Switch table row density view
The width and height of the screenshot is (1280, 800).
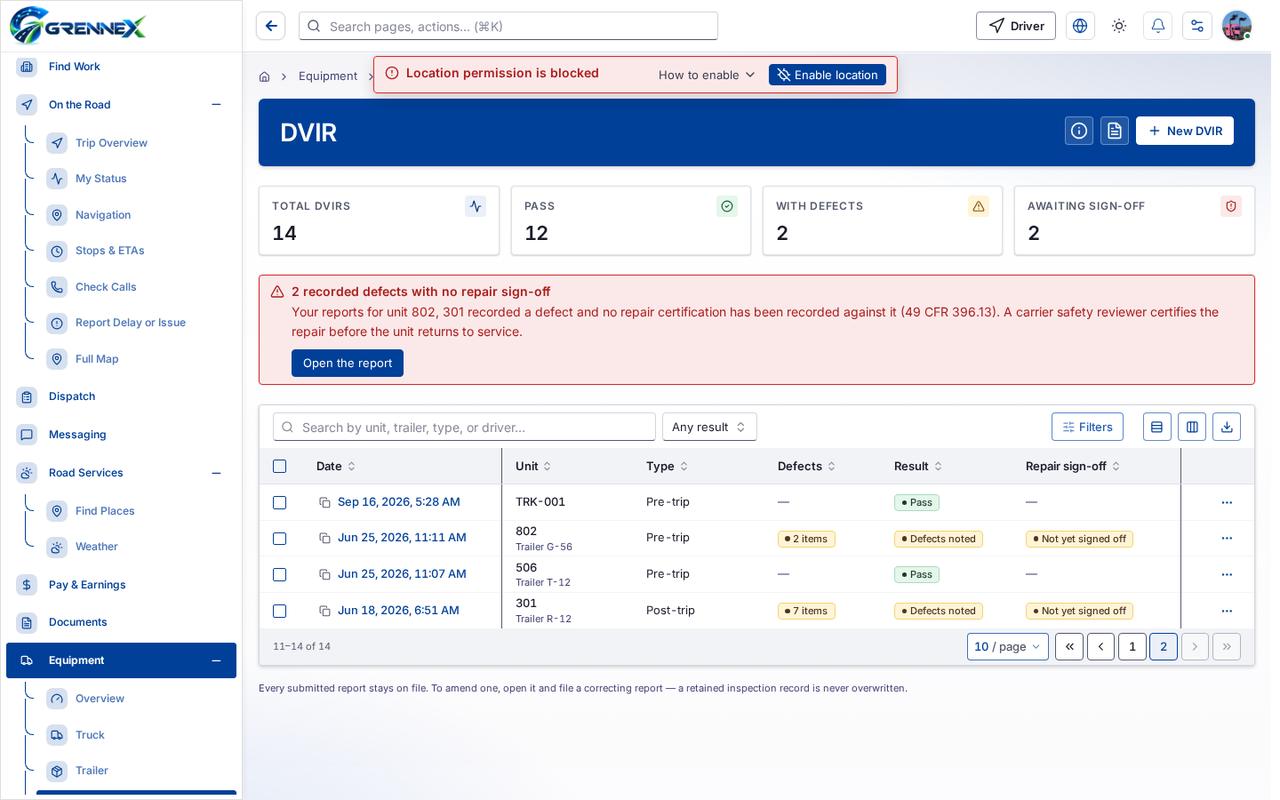(1157, 427)
